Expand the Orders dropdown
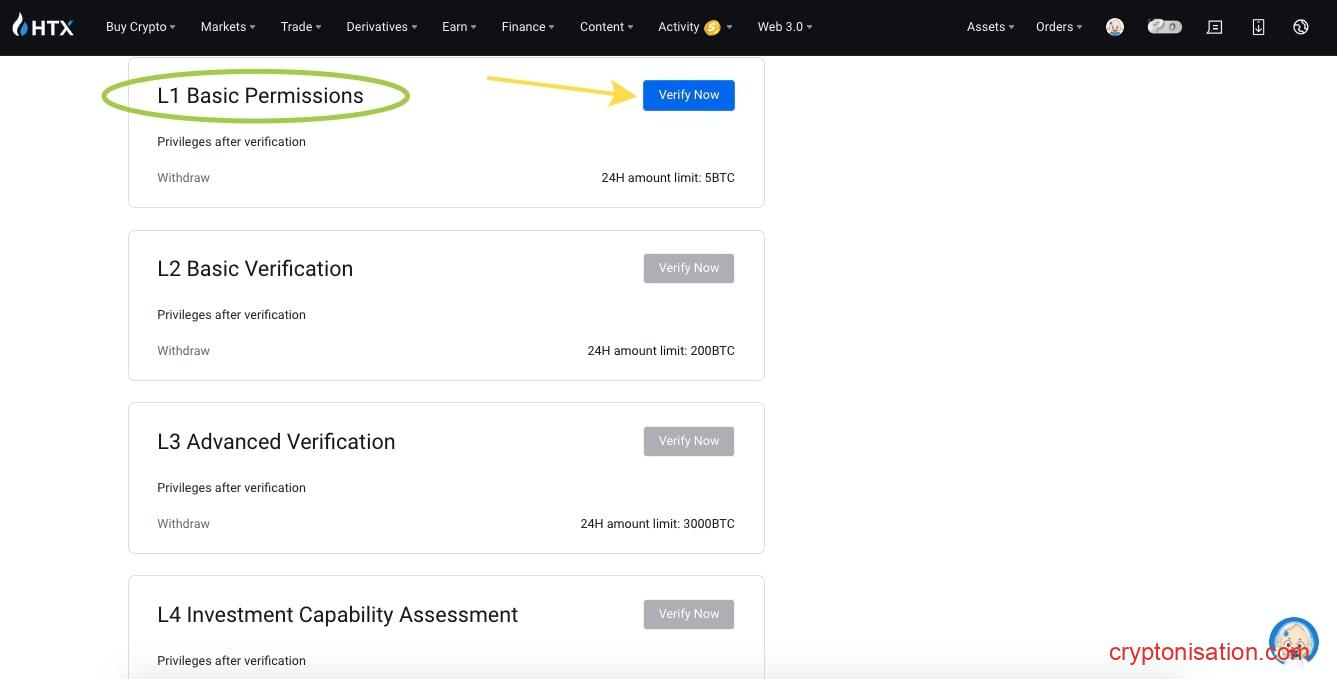Image resolution: width=1337 pixels, height=679 pixels. point(1058,27)
